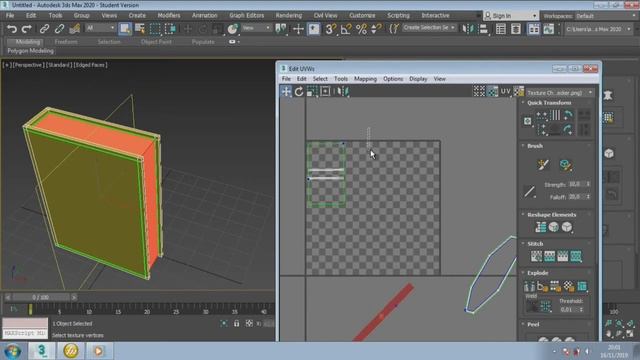The width and height of the screenshot is (640, 360).
Task: Enable Angle Snap toggle
Action: [346, 29]
